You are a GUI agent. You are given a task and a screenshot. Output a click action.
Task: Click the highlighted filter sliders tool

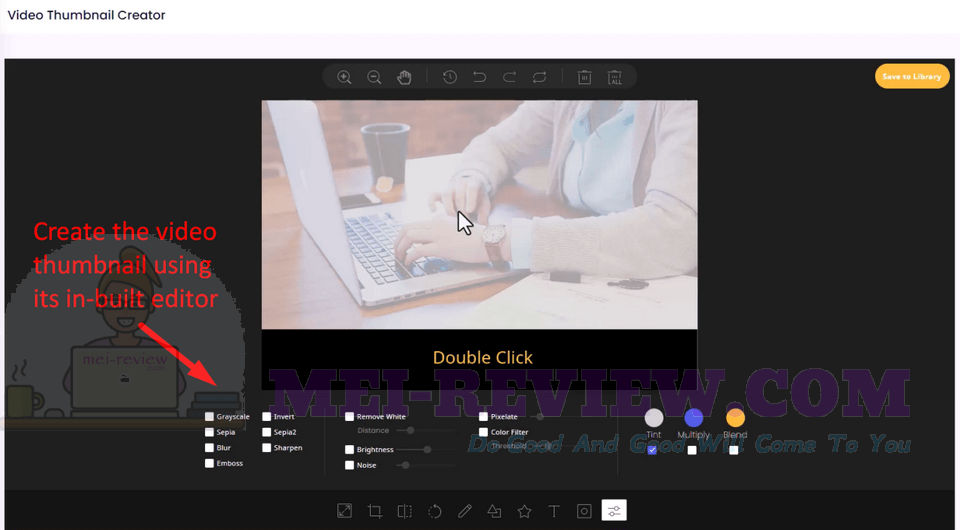coord(614,510)
